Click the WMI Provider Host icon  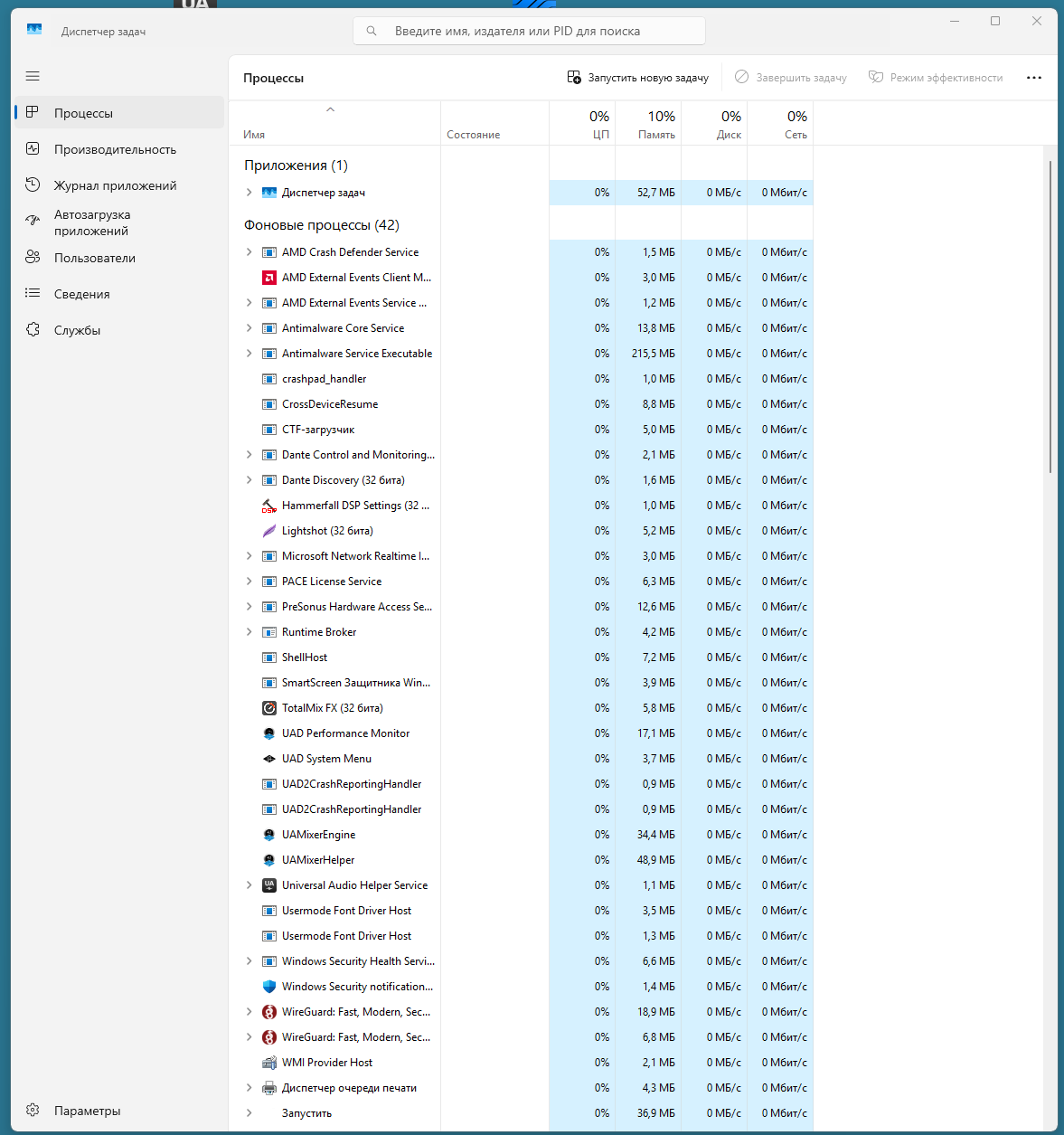269,1063
